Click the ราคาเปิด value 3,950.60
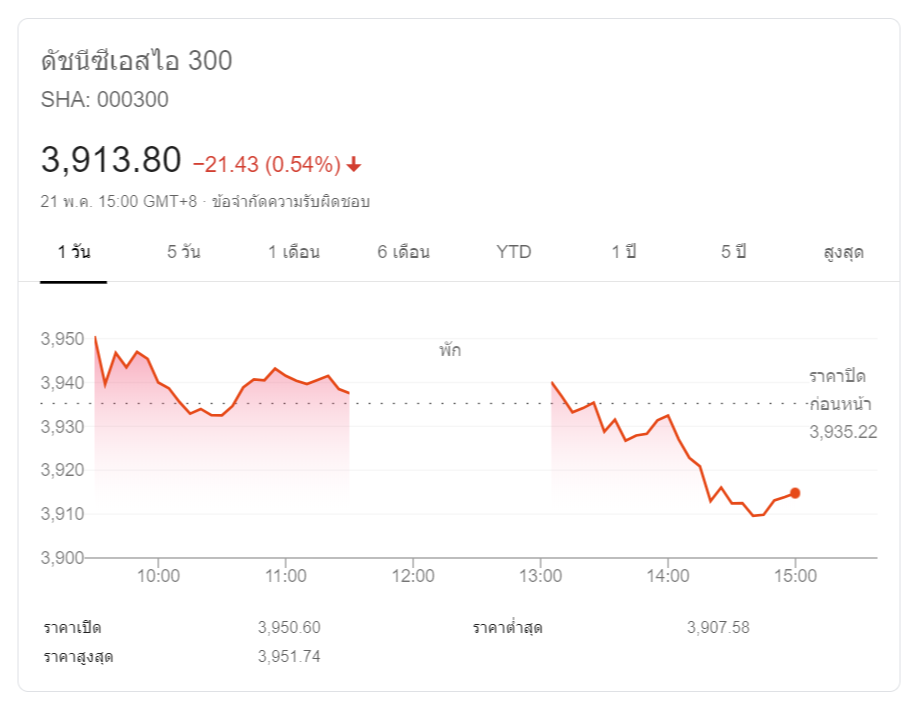The height and width of the screenshot is (712, 916). [x=289, y=628]
